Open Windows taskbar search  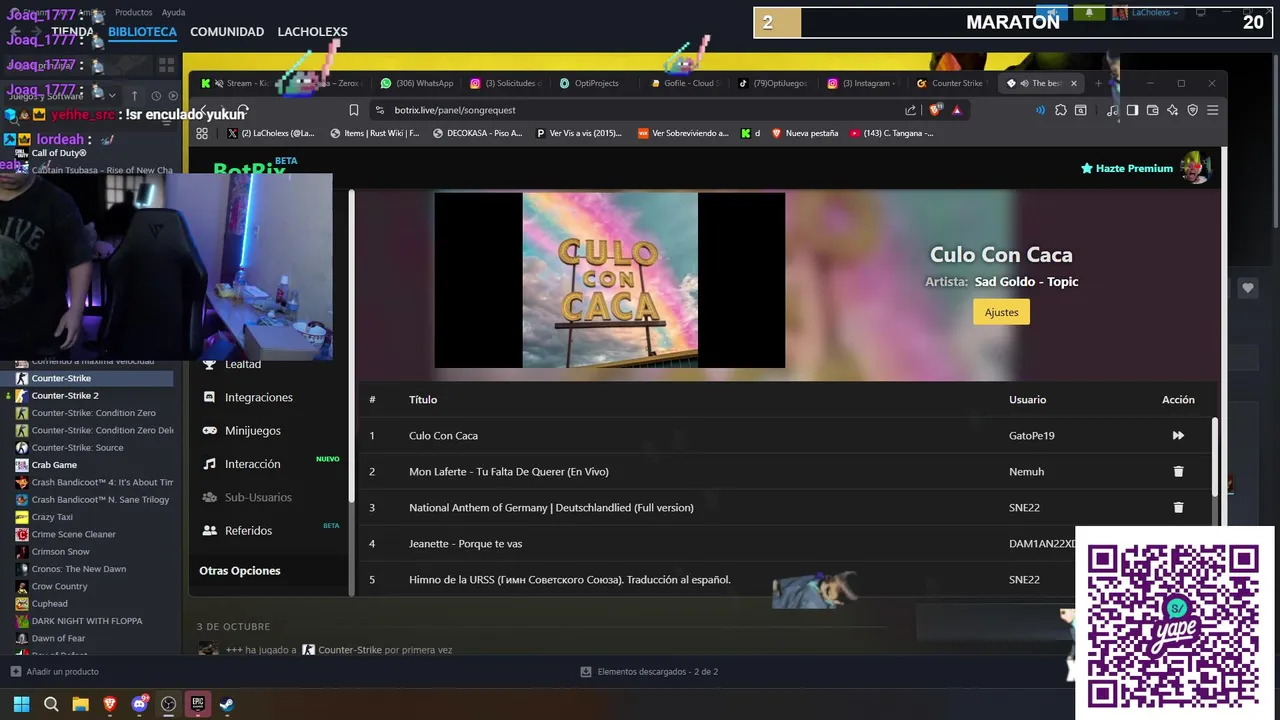click(x=51, y=704)
